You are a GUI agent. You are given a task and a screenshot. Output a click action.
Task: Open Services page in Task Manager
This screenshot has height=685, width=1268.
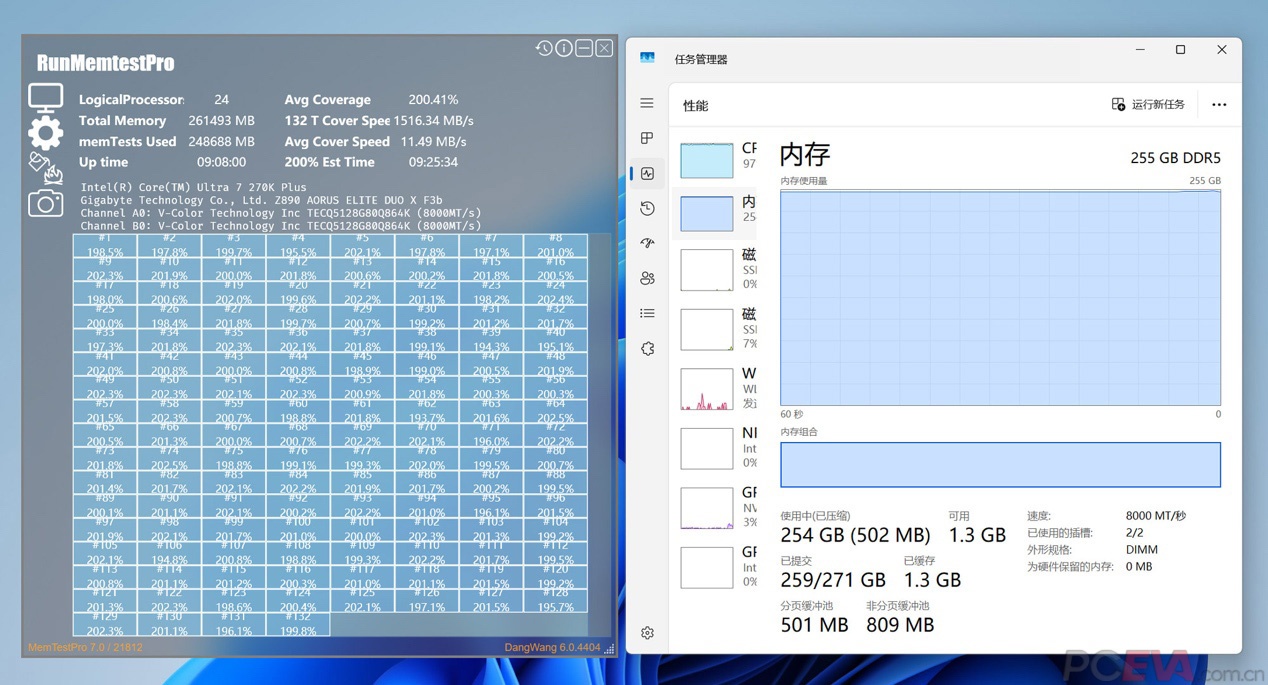pos(647,349)
